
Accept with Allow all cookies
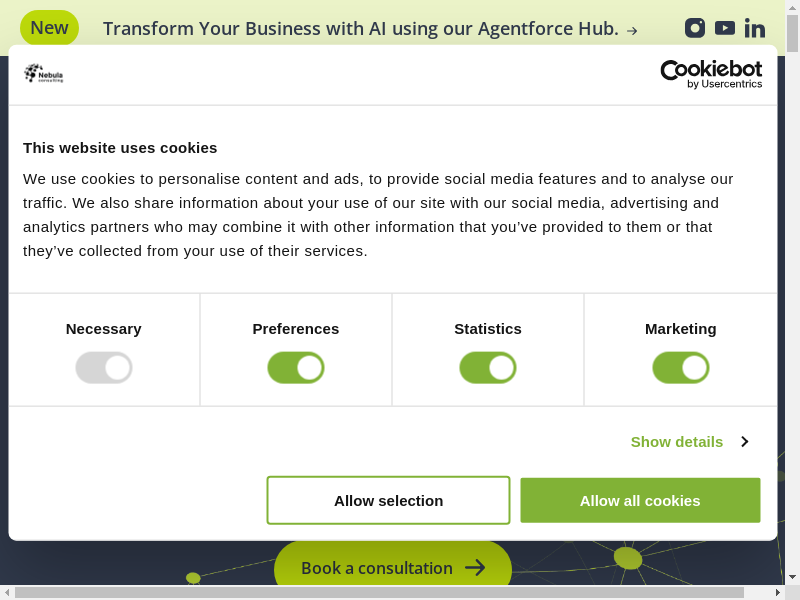click(x=640, y=500)
